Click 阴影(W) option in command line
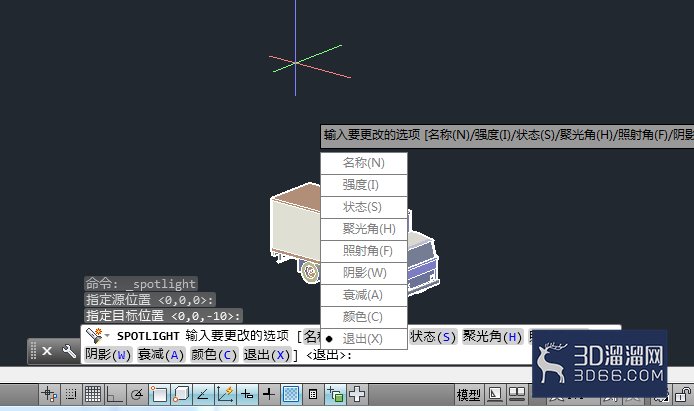 point(108,355)
